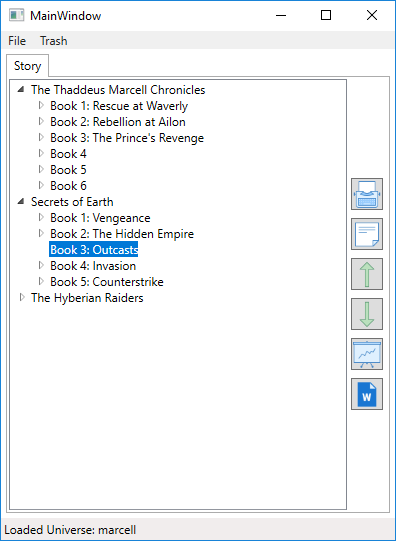Click the MainWindow app icon in title bar
Screen dimensions: 396x541
17,16
